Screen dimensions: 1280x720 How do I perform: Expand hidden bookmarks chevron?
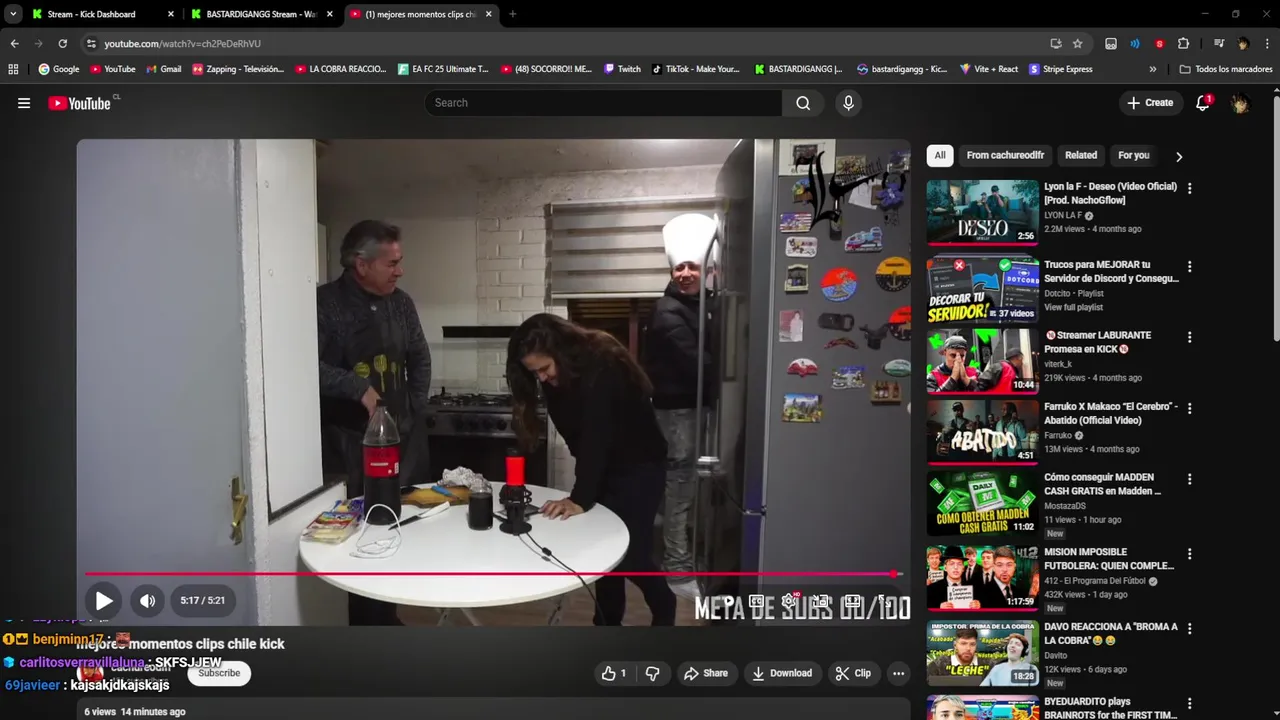click(x=1152, y=69)
